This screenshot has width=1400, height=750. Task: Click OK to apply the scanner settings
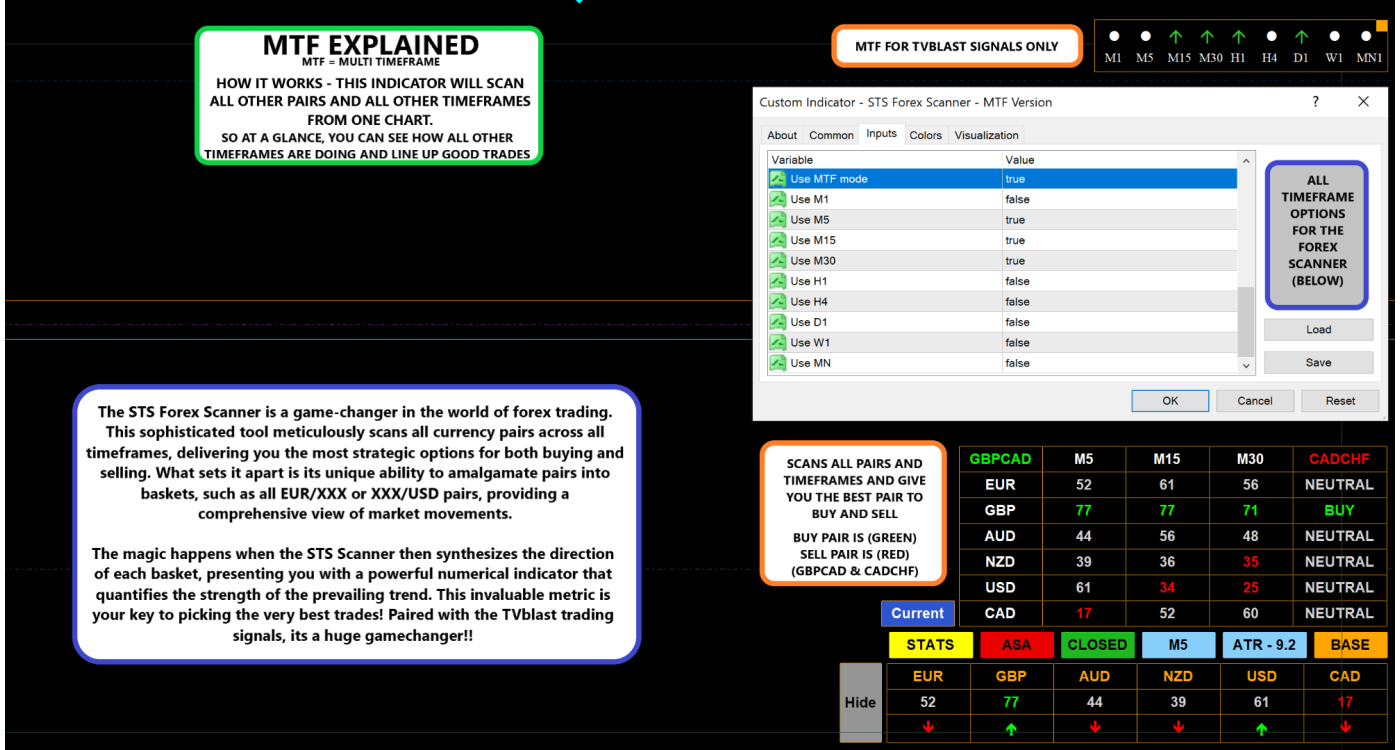(x=1170, y=400)
